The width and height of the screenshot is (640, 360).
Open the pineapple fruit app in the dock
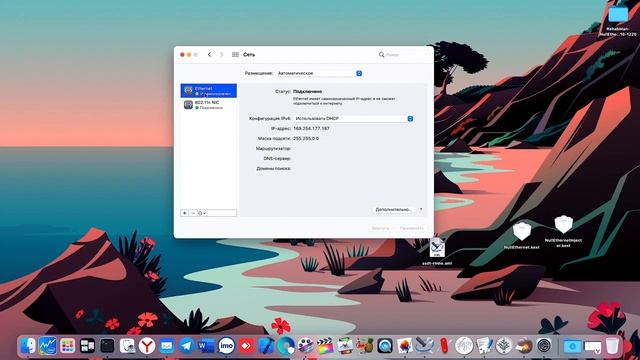click(x=364, y=346)
